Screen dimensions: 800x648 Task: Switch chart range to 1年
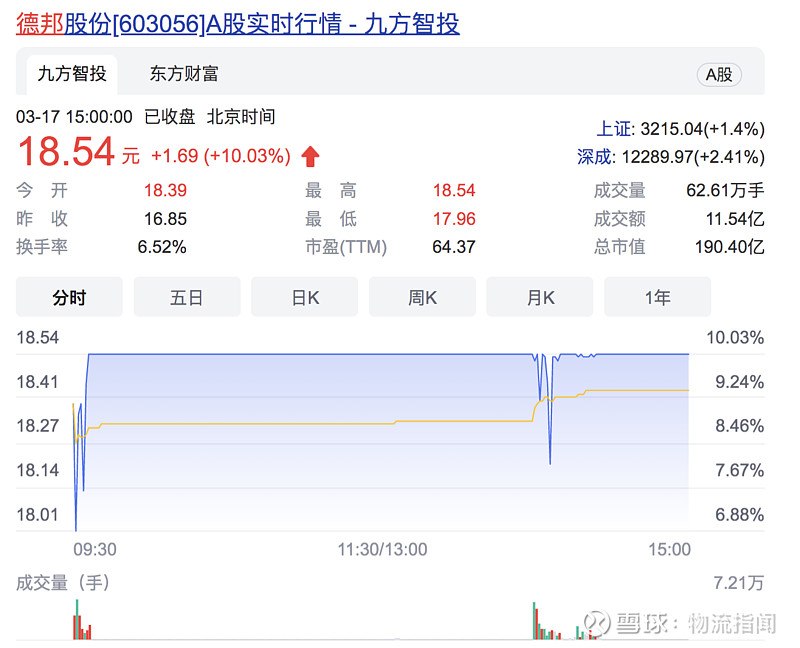pyautogui.click(x=658, y=297)
